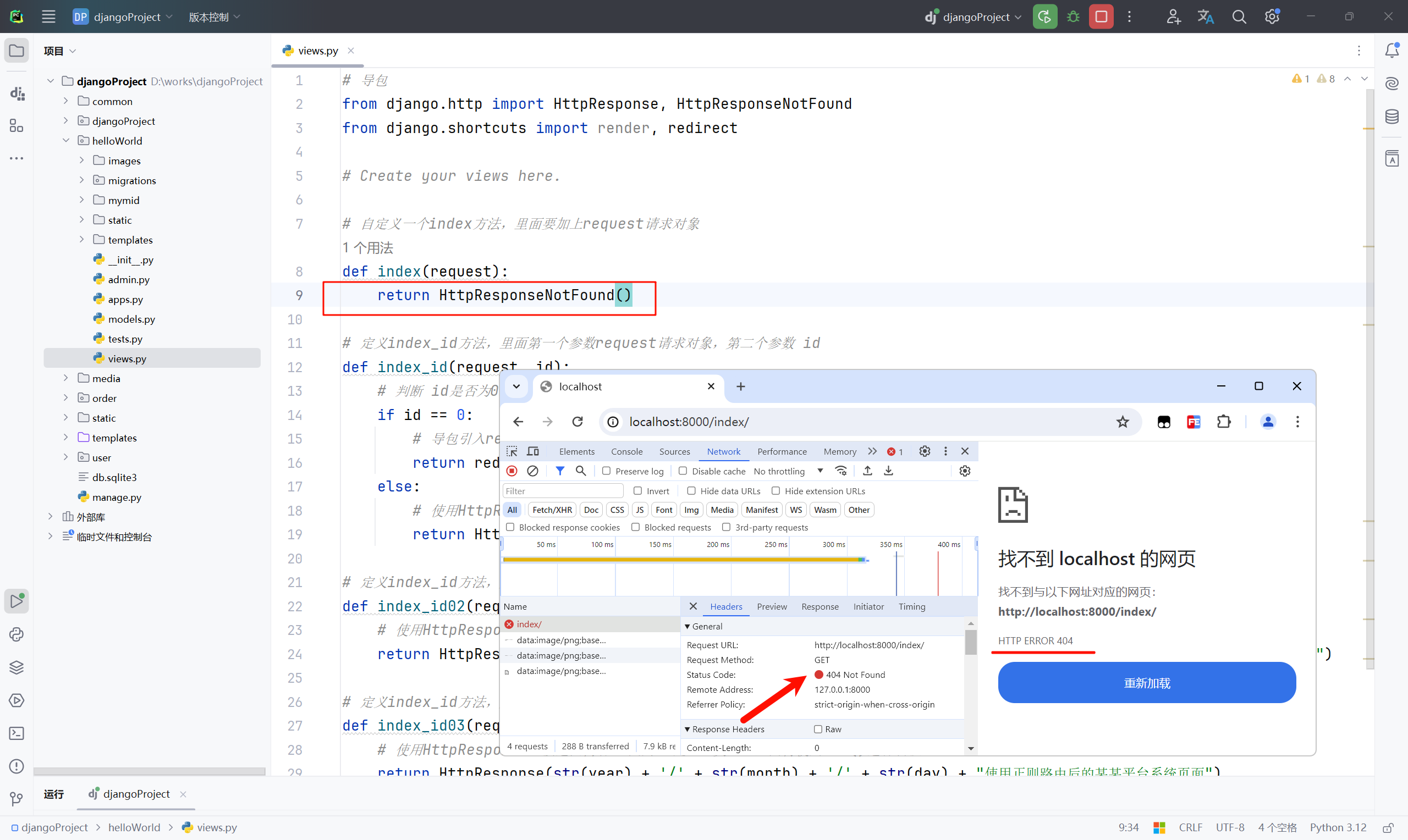Open the tests.py file in tree
This screenshot has height=840, width=1408.
click(125, 339)
